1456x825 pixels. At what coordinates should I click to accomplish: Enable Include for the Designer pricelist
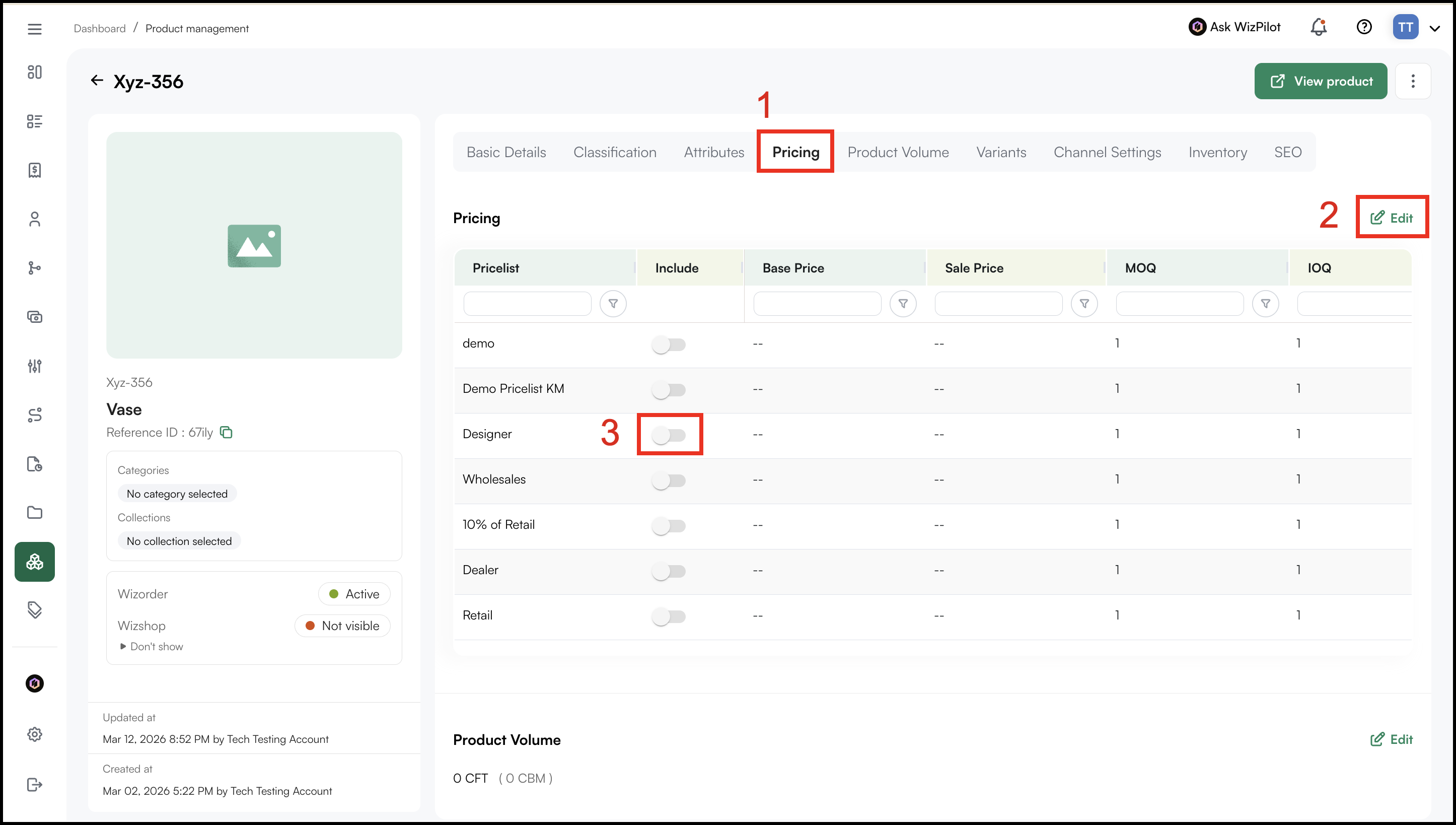(669, 435)
